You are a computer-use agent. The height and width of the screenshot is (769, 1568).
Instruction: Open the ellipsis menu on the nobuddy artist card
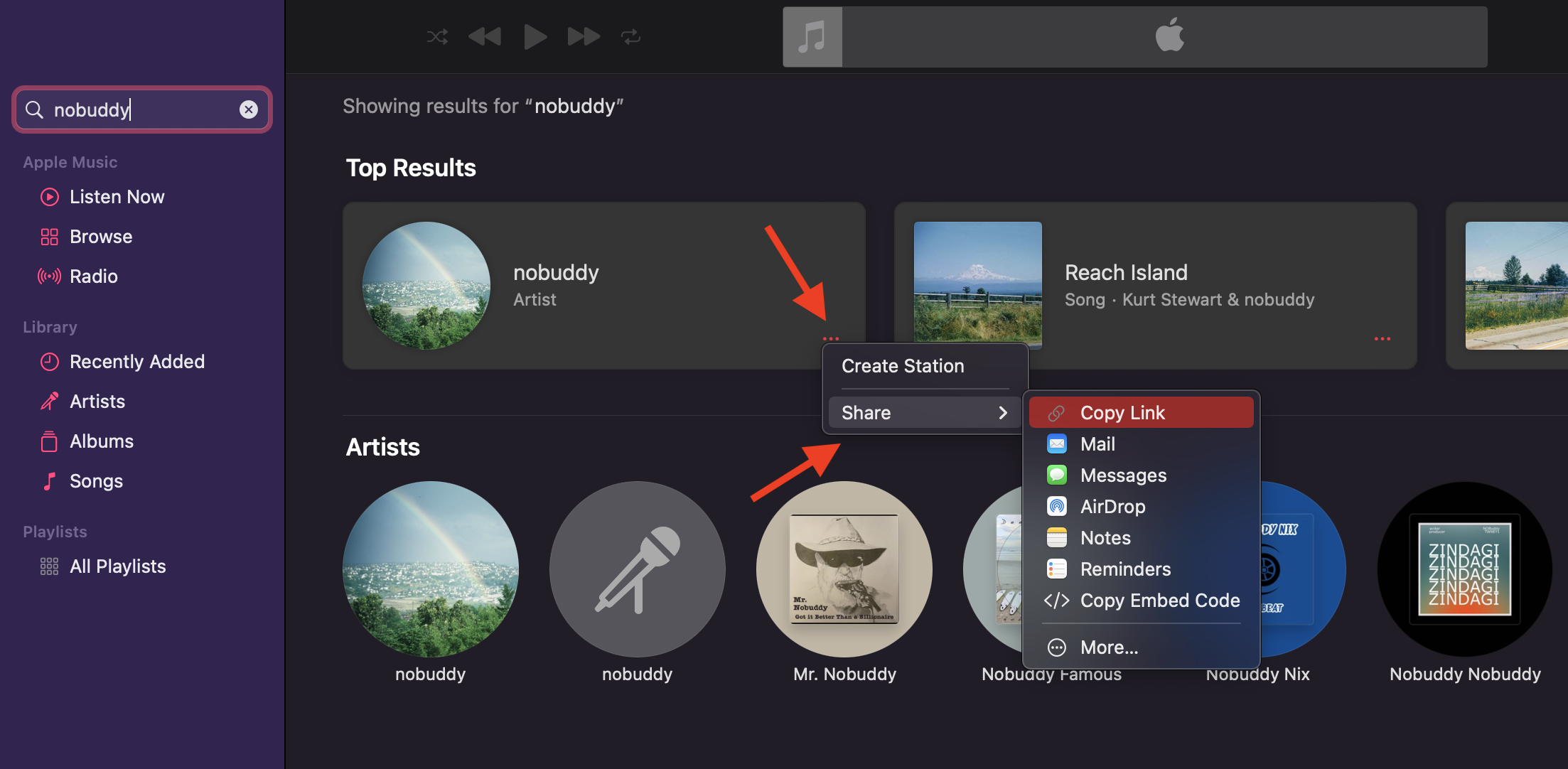click(832, 338)
